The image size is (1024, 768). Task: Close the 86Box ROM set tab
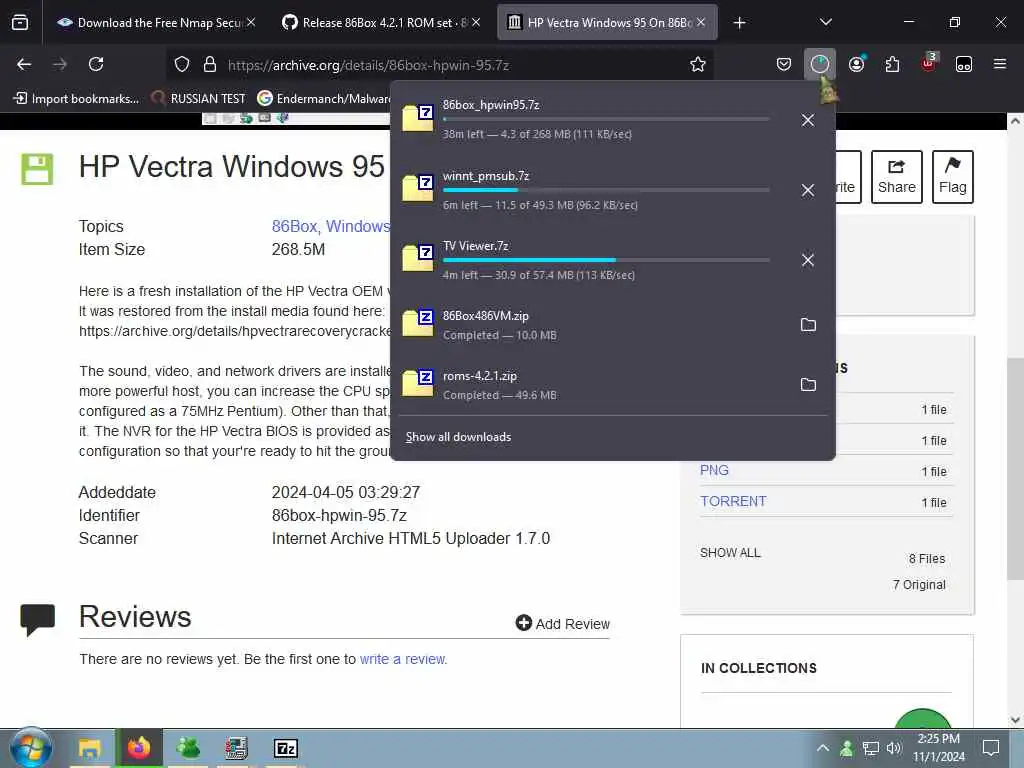pos(476,23)
